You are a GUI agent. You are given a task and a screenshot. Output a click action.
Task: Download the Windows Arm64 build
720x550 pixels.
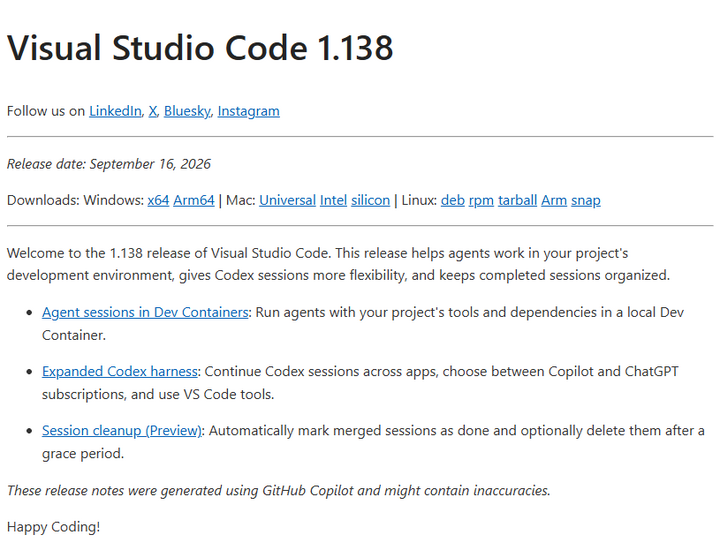(194, 200)
